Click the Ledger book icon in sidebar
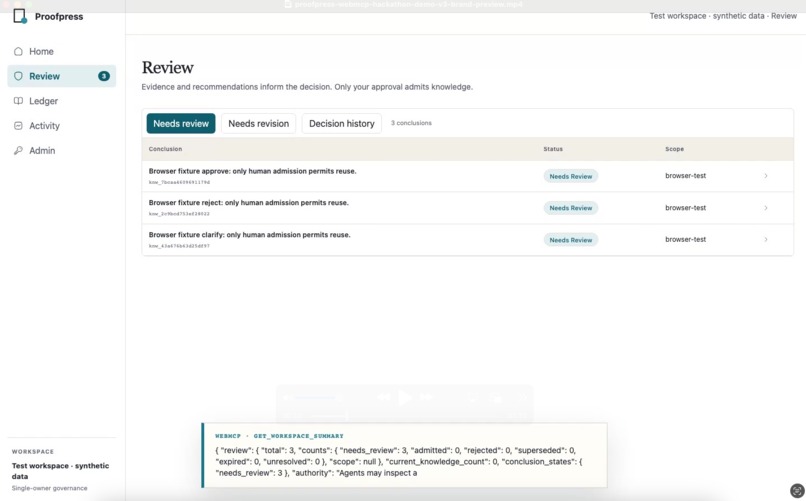The width and height of the screenshot is (806, 501). [x=19, y=101]
